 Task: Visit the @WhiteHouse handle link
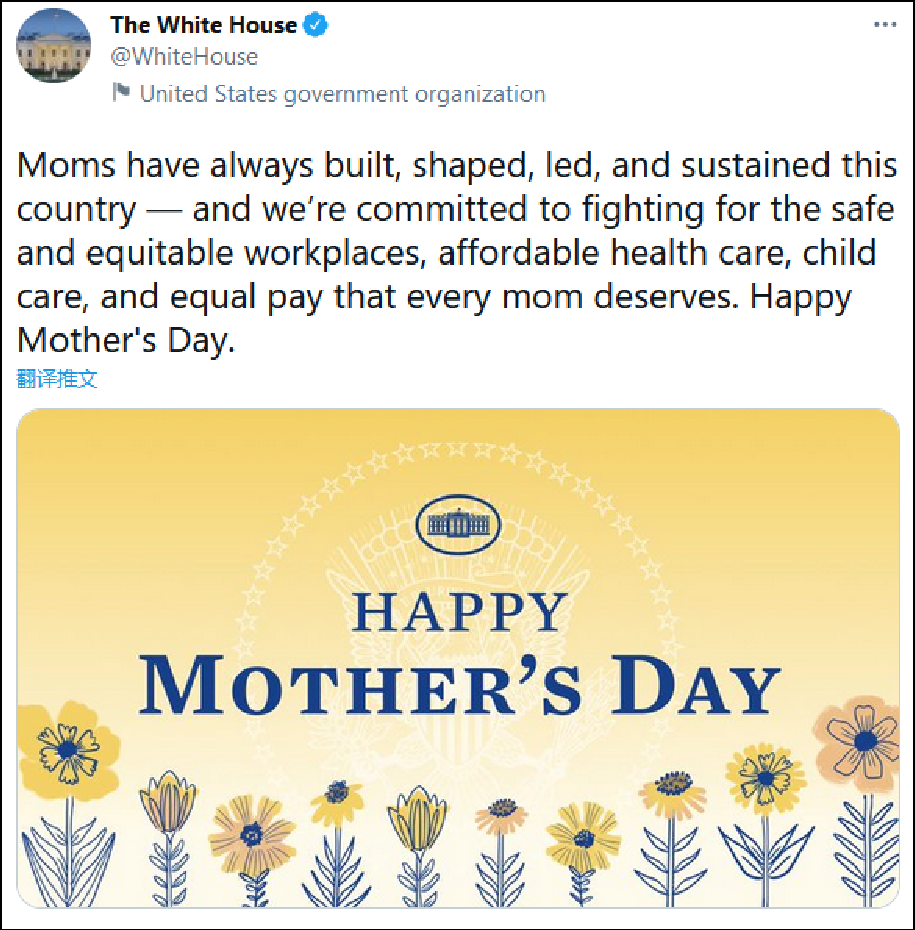(x=183, y=56)
